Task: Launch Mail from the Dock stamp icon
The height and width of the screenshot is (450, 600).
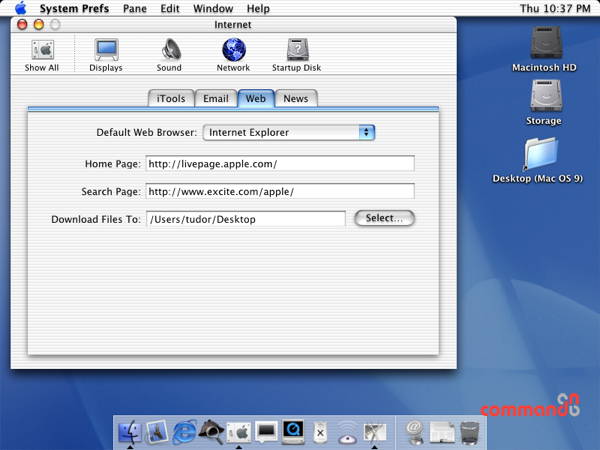Action: point(157,432)
